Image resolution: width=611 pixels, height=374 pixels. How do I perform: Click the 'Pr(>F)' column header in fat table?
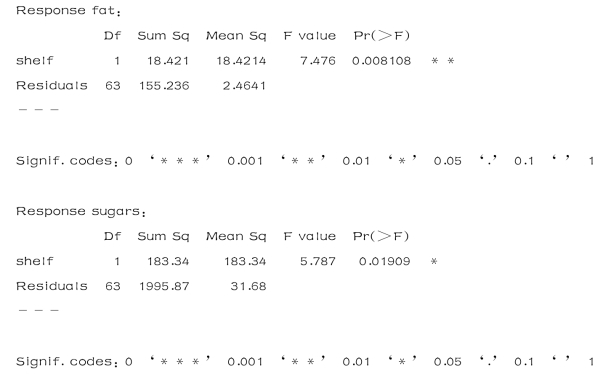click(x=382, y=36)
